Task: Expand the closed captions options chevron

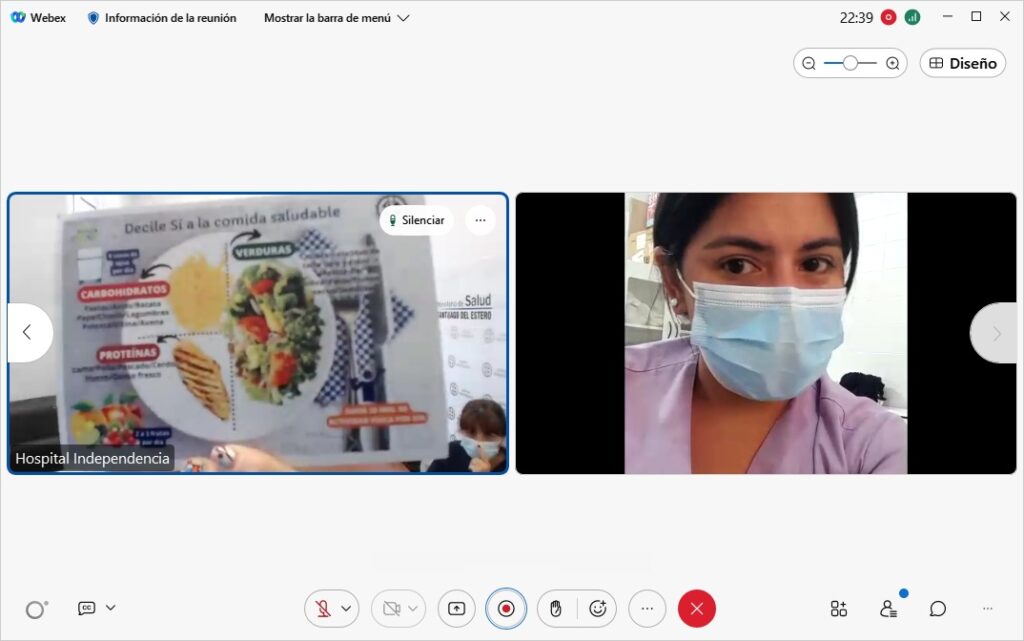Action: (108, 608)
